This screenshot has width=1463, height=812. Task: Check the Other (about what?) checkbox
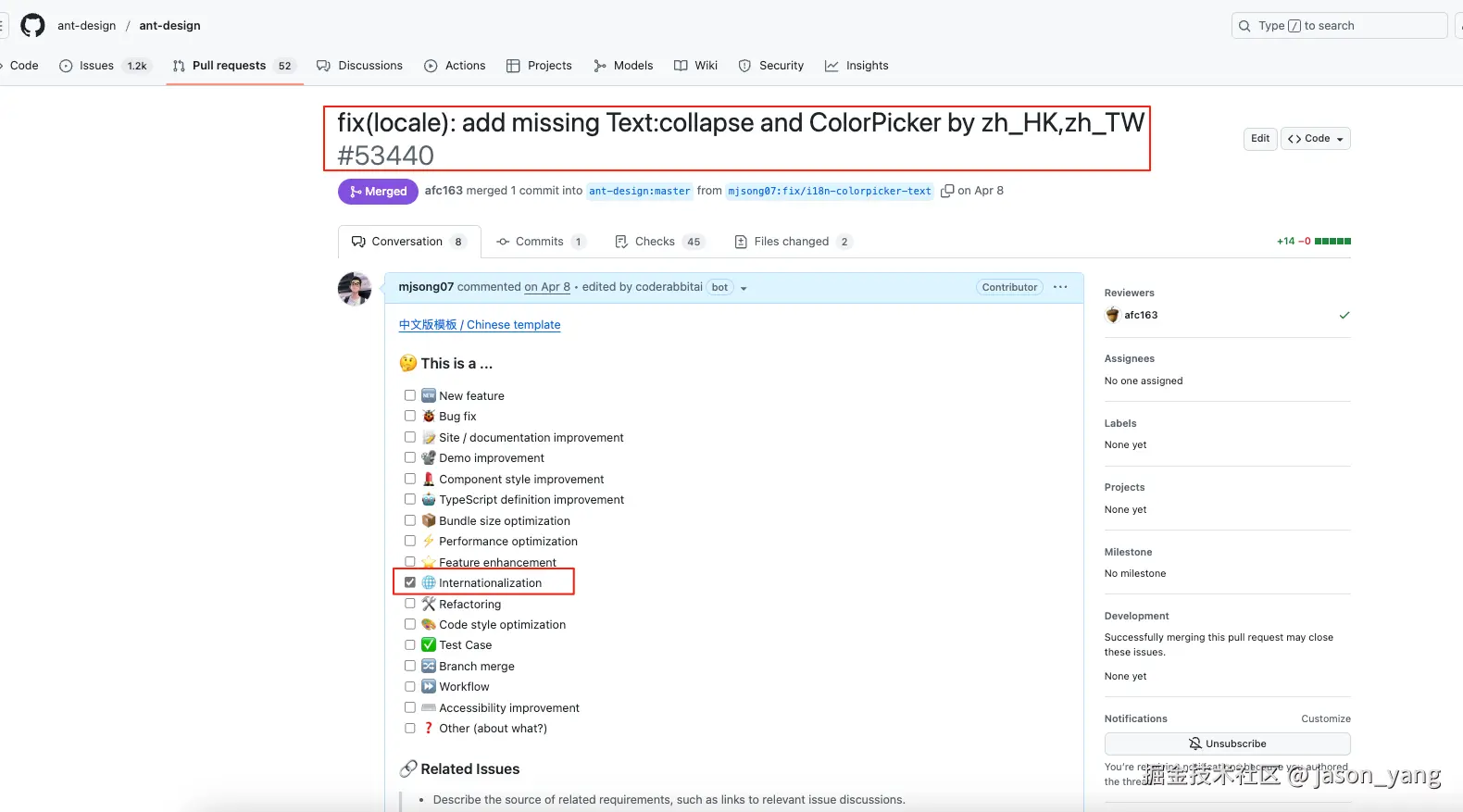pos(410,728)
